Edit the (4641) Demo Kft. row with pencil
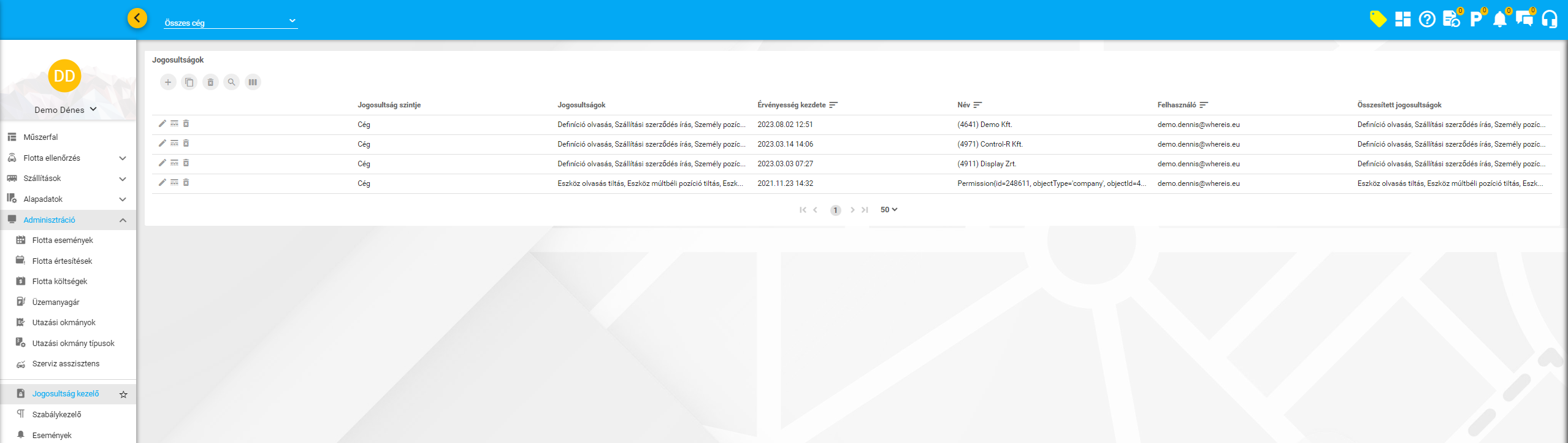The image size is (1568, 443). [163, 124]
